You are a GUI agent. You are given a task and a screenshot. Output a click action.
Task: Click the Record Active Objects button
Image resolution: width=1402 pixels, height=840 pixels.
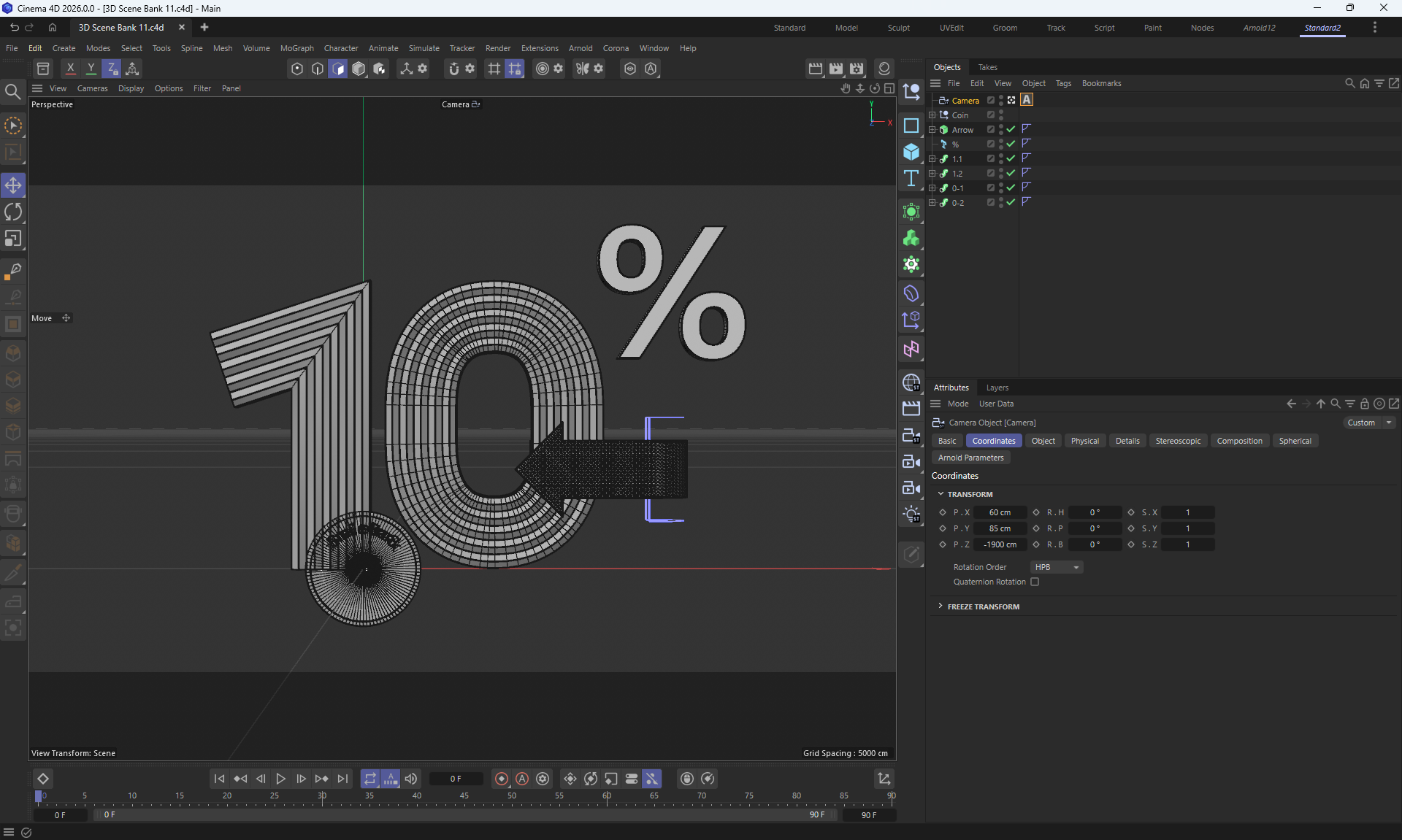point(501,779)
